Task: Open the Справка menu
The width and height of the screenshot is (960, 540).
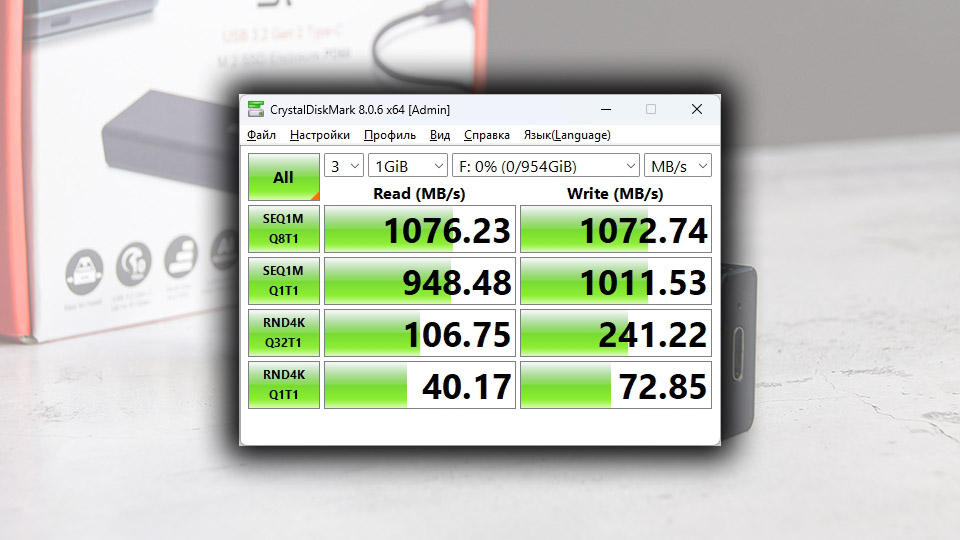Action: point(487,135)
